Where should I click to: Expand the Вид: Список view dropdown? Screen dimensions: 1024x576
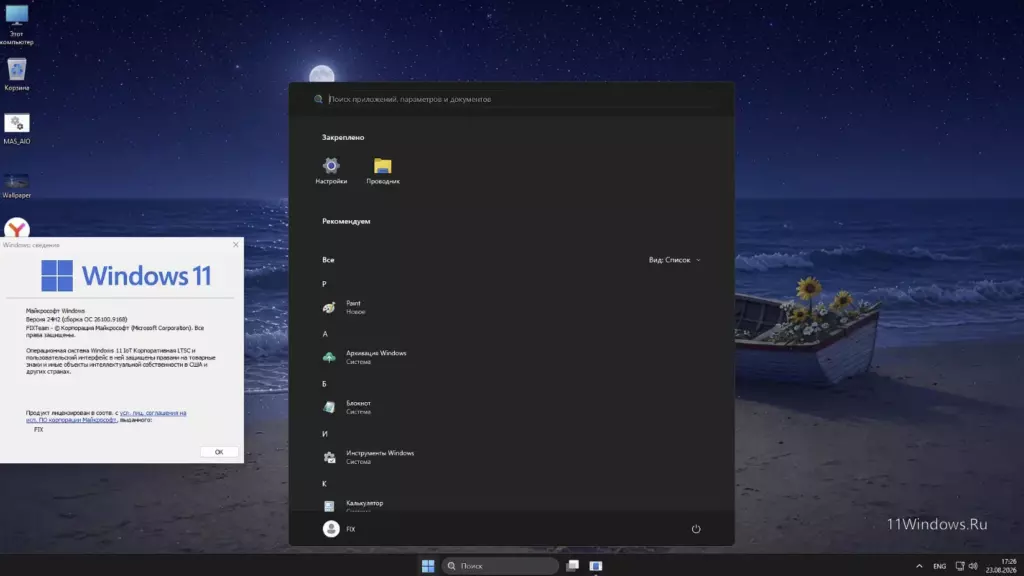[x=675, y=260]
